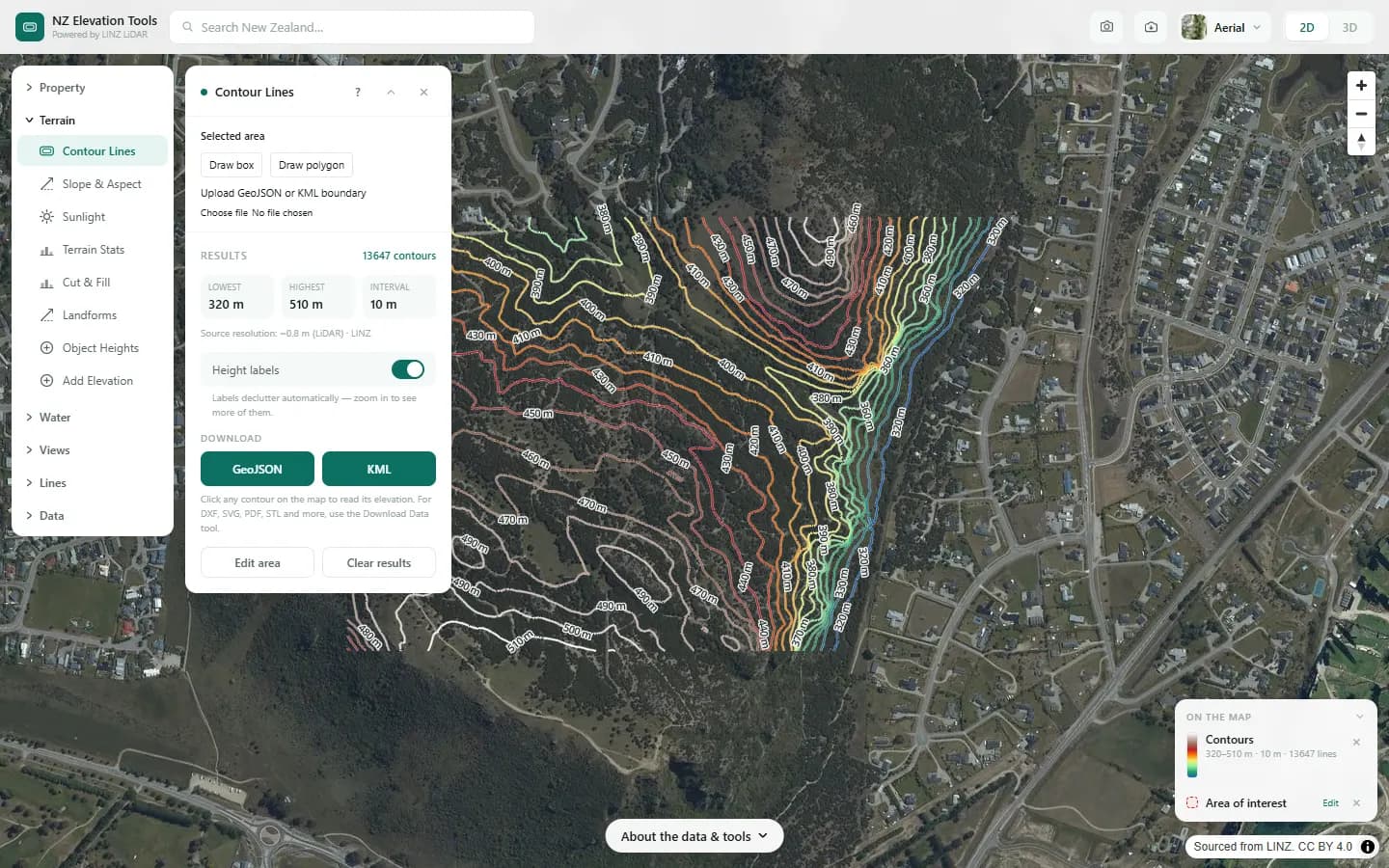
Task: Open Contour Lines help question mark
Action: pyautogui.click(x=358, y=93)
